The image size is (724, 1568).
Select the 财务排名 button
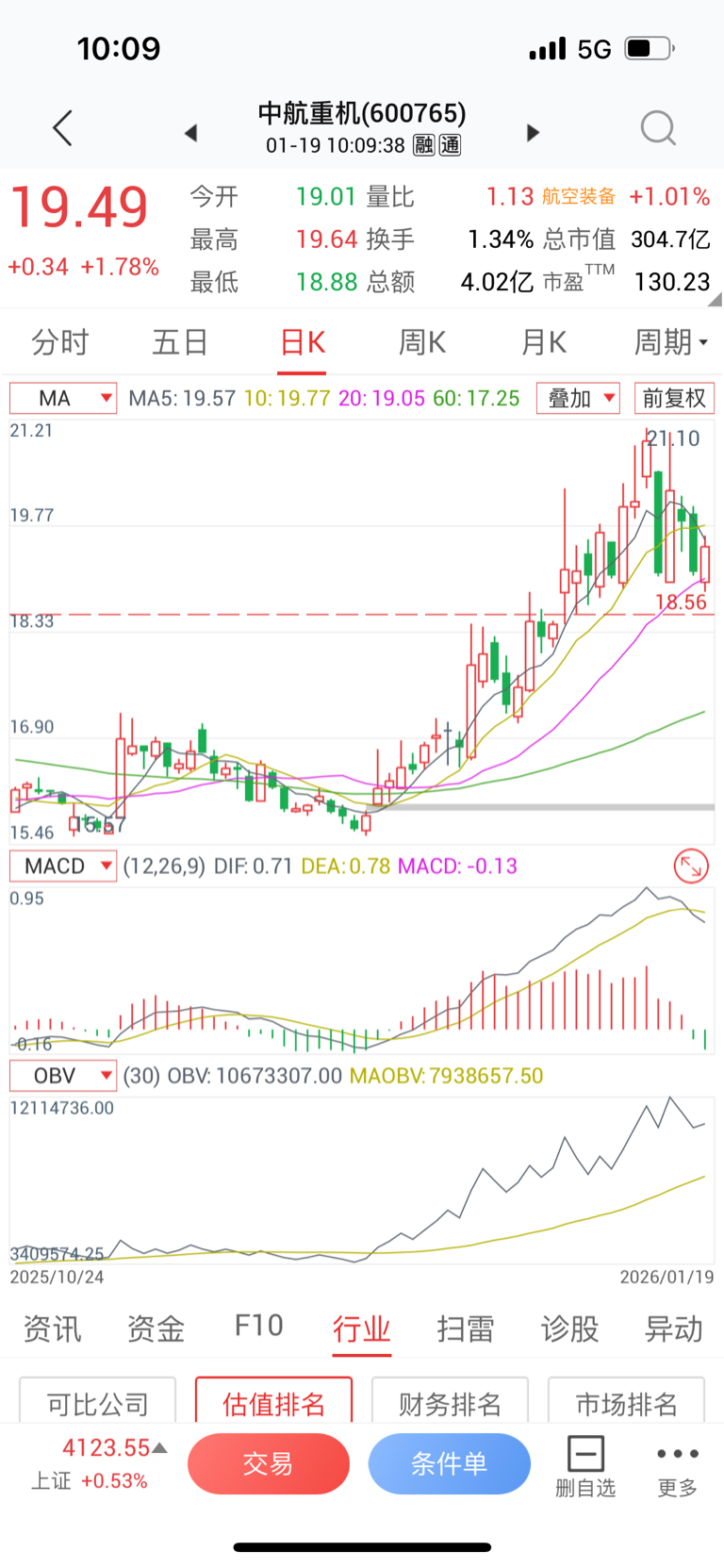click(x=450, y=1401)
